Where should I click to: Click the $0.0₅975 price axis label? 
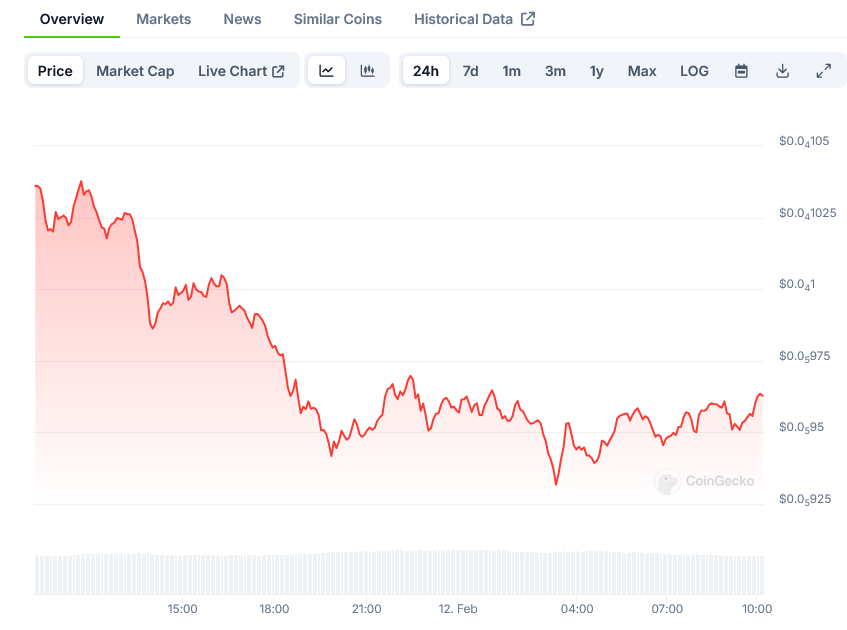pyautogui.click(x=804, y=357)
